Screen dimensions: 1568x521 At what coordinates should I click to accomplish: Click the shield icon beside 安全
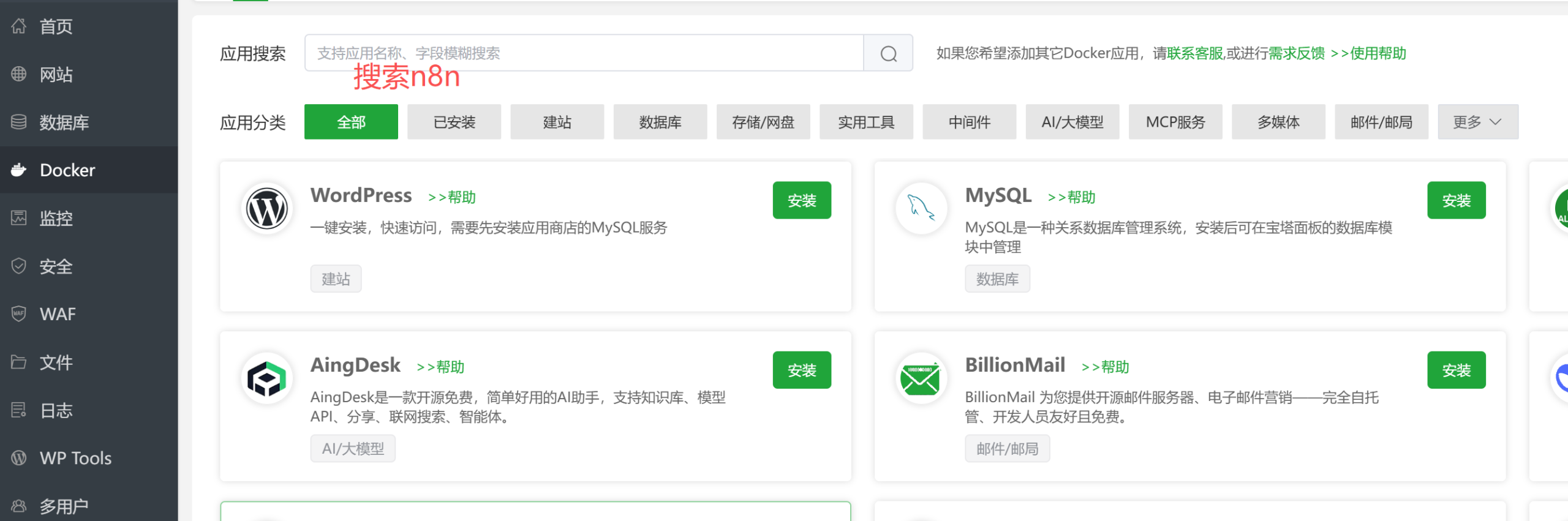19,266
